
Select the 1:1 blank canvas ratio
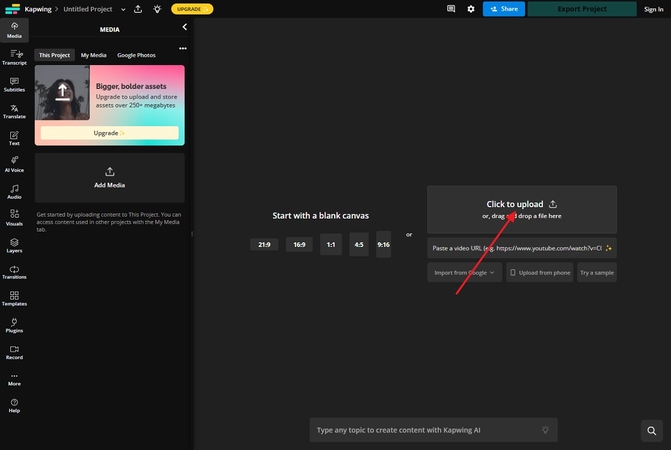331,245
